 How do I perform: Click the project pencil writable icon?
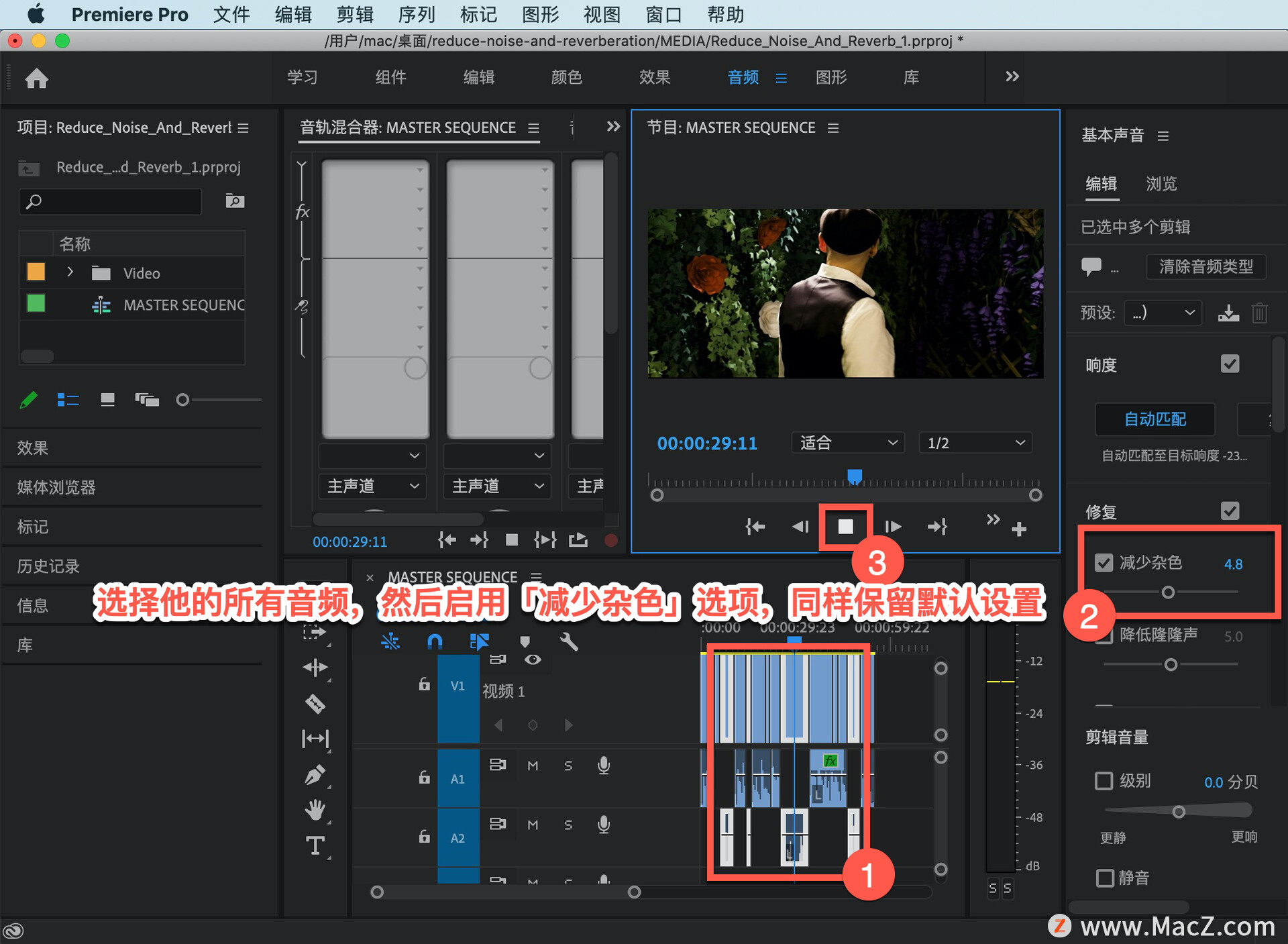(28, 400)
